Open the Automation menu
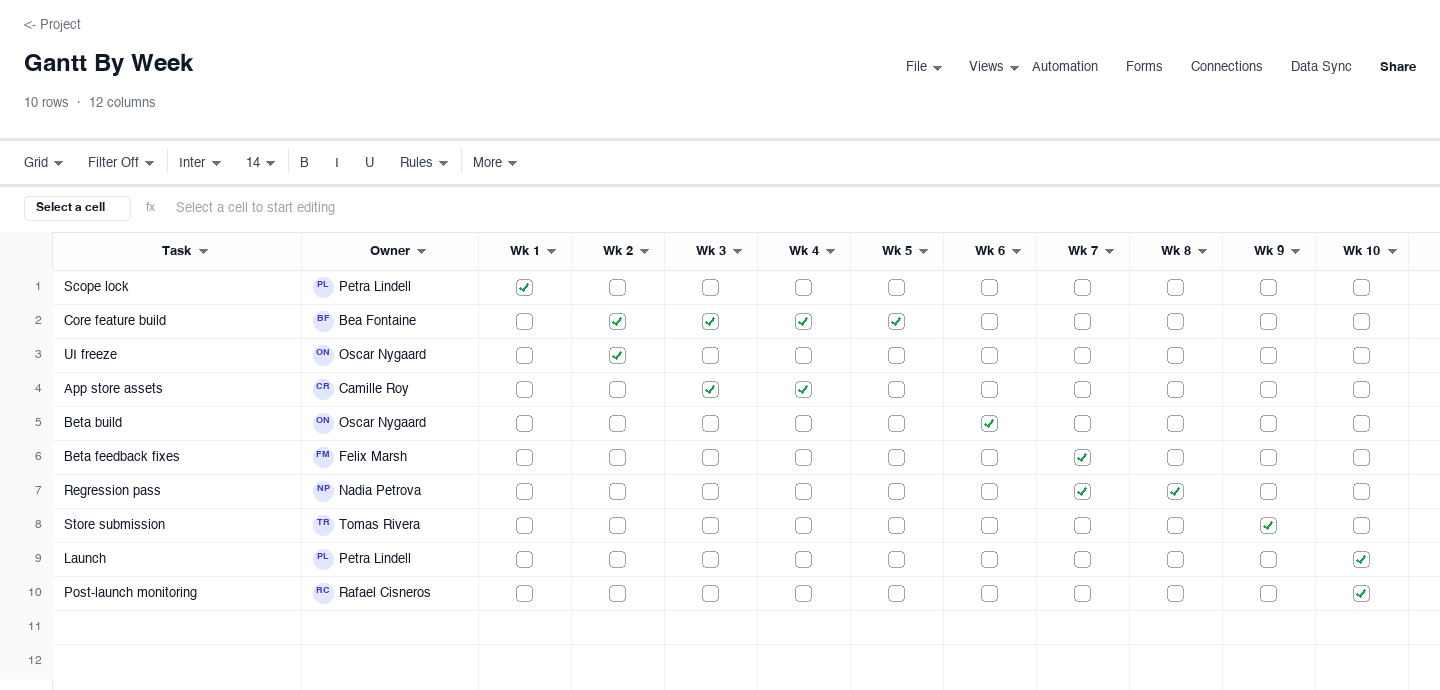The width and height of the screenshot is (1440, 690). 1065,67
